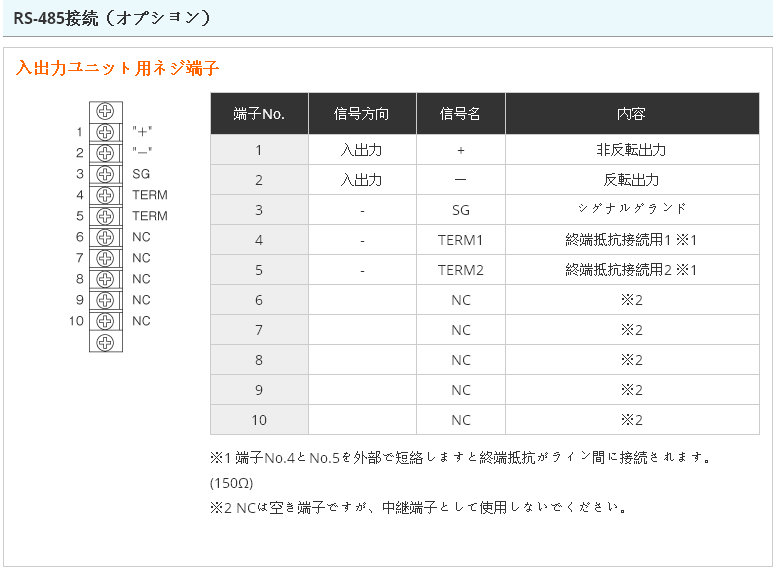
Task: Select the SG screw terminal number 3
Action: pos(105,174)
